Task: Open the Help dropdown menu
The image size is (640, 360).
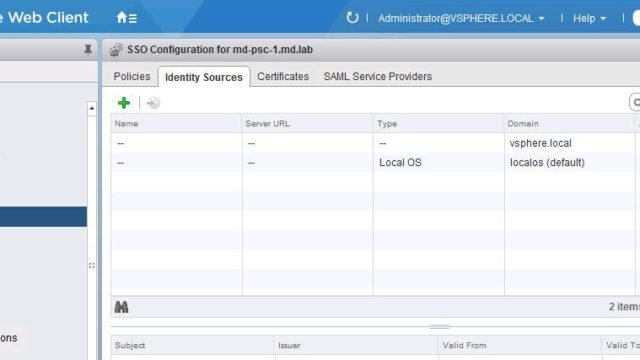Action: pos(589,18)
